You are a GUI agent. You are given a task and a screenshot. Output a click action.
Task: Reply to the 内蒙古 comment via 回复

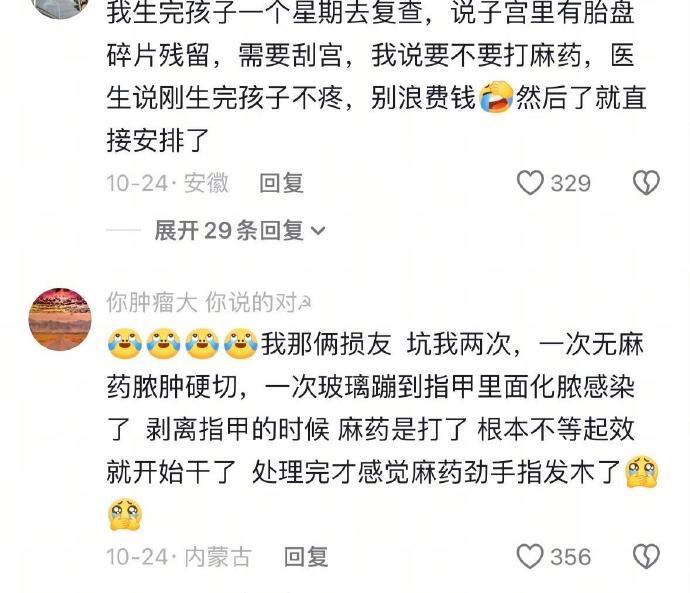(x=306, y=557)
